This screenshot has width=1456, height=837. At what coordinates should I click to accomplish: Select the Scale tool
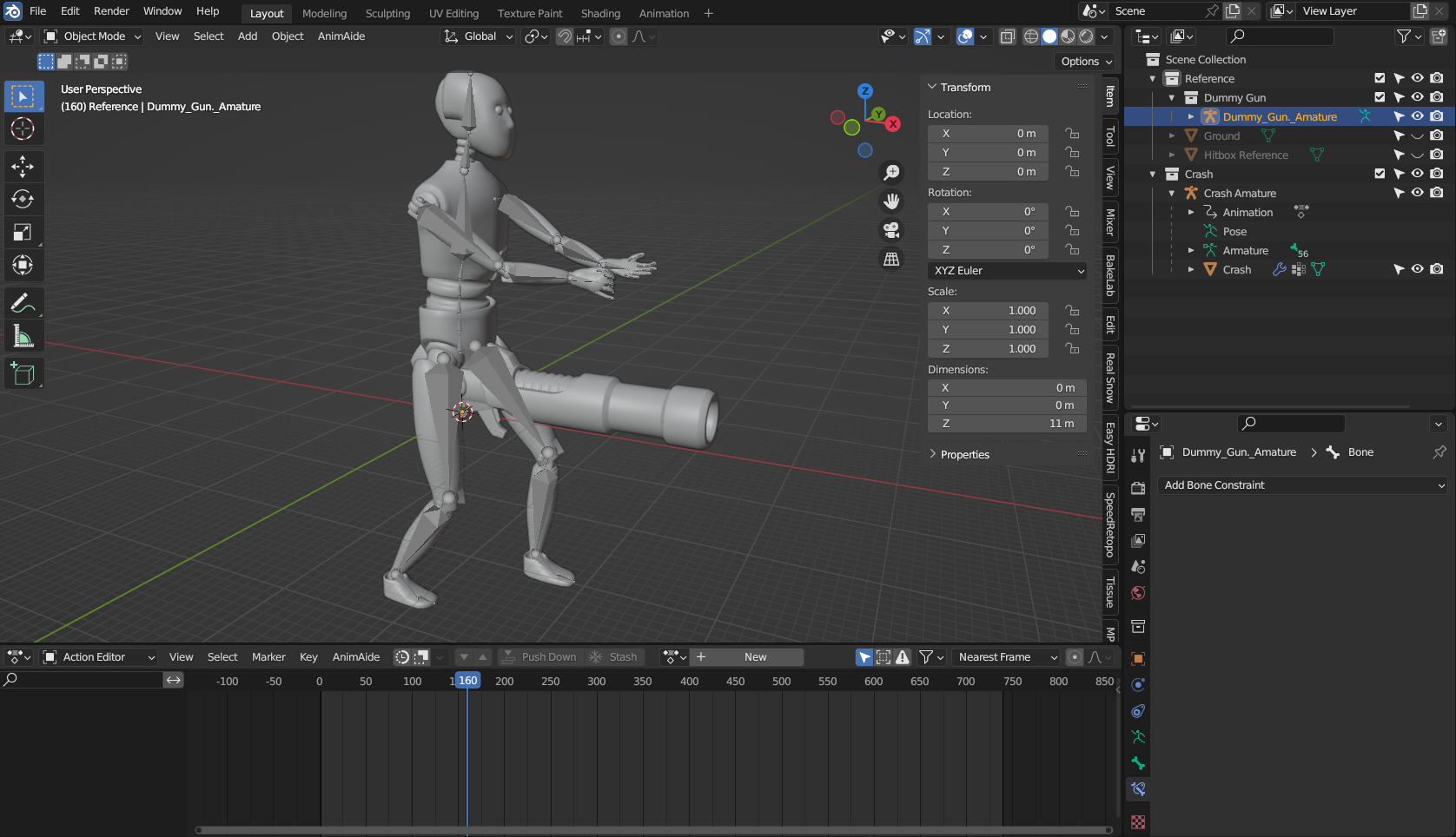[x=23, y=232]
